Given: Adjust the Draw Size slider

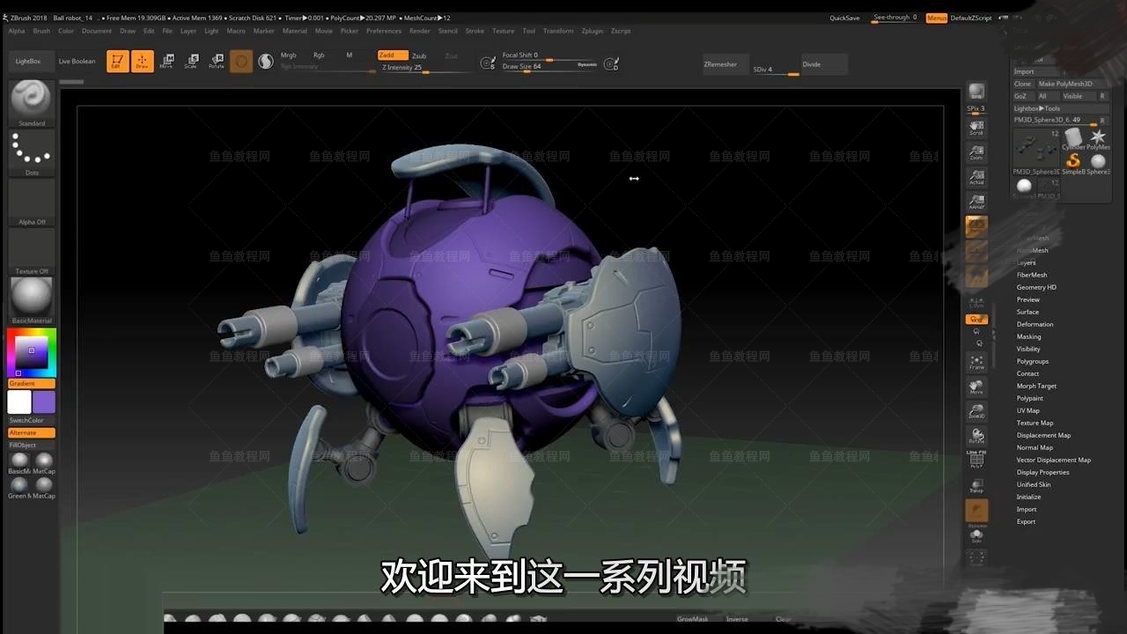Looking at the screenshot, I should pyautogui.click(x=550, y=66).
